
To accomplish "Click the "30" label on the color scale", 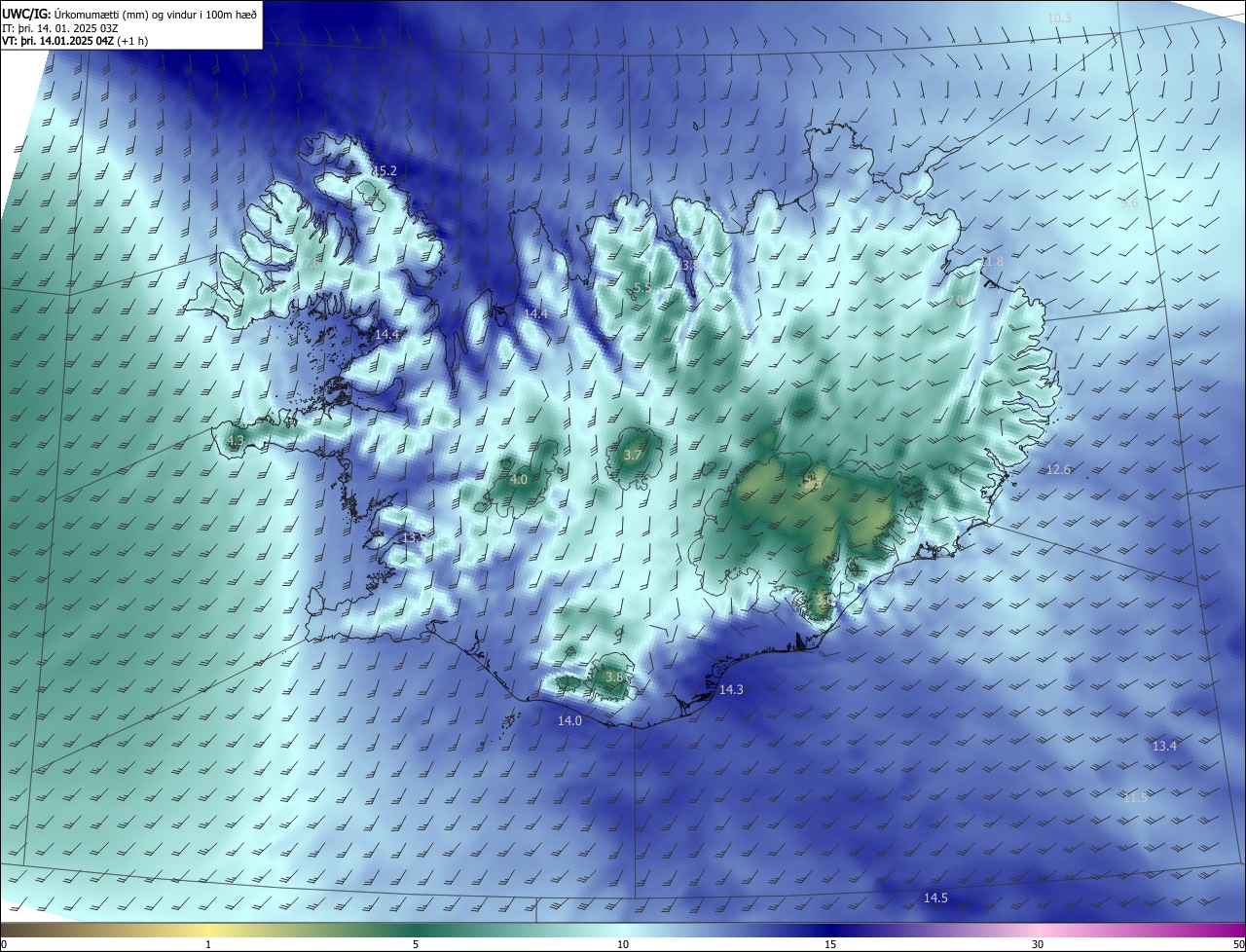I will (x=1038, y=944).
